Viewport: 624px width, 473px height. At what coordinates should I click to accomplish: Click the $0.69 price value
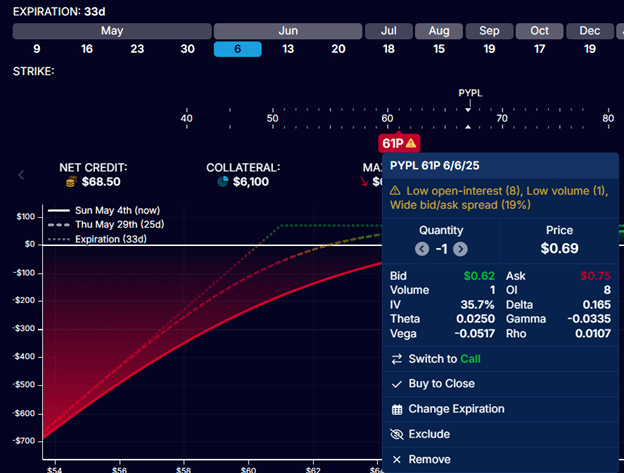click(x=559, y=249)
